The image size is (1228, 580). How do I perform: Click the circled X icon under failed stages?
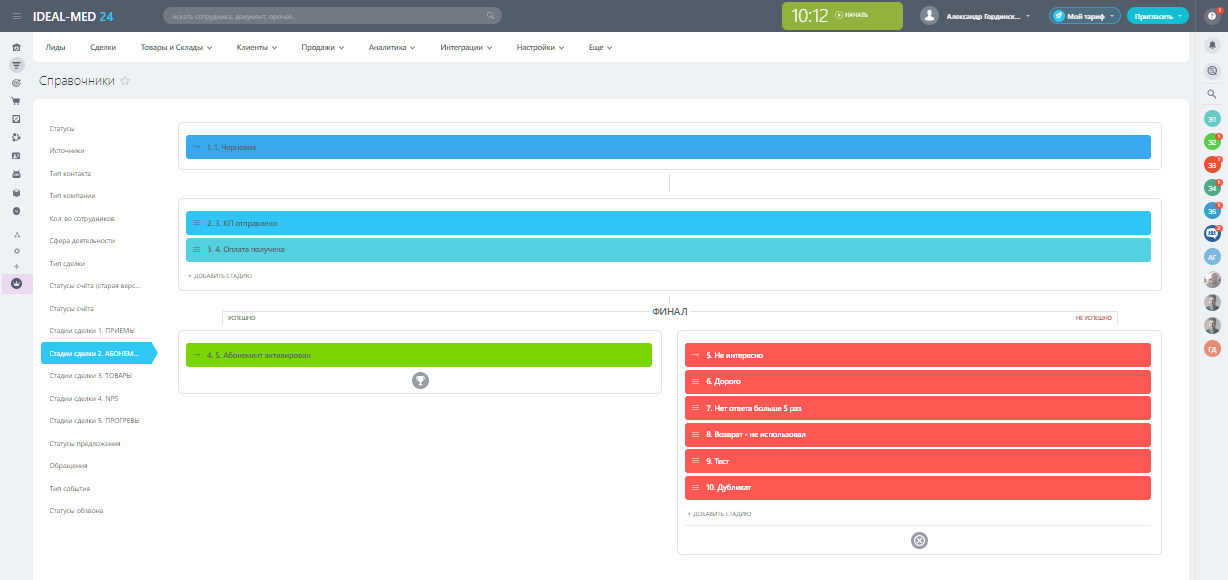pos(919,540)
